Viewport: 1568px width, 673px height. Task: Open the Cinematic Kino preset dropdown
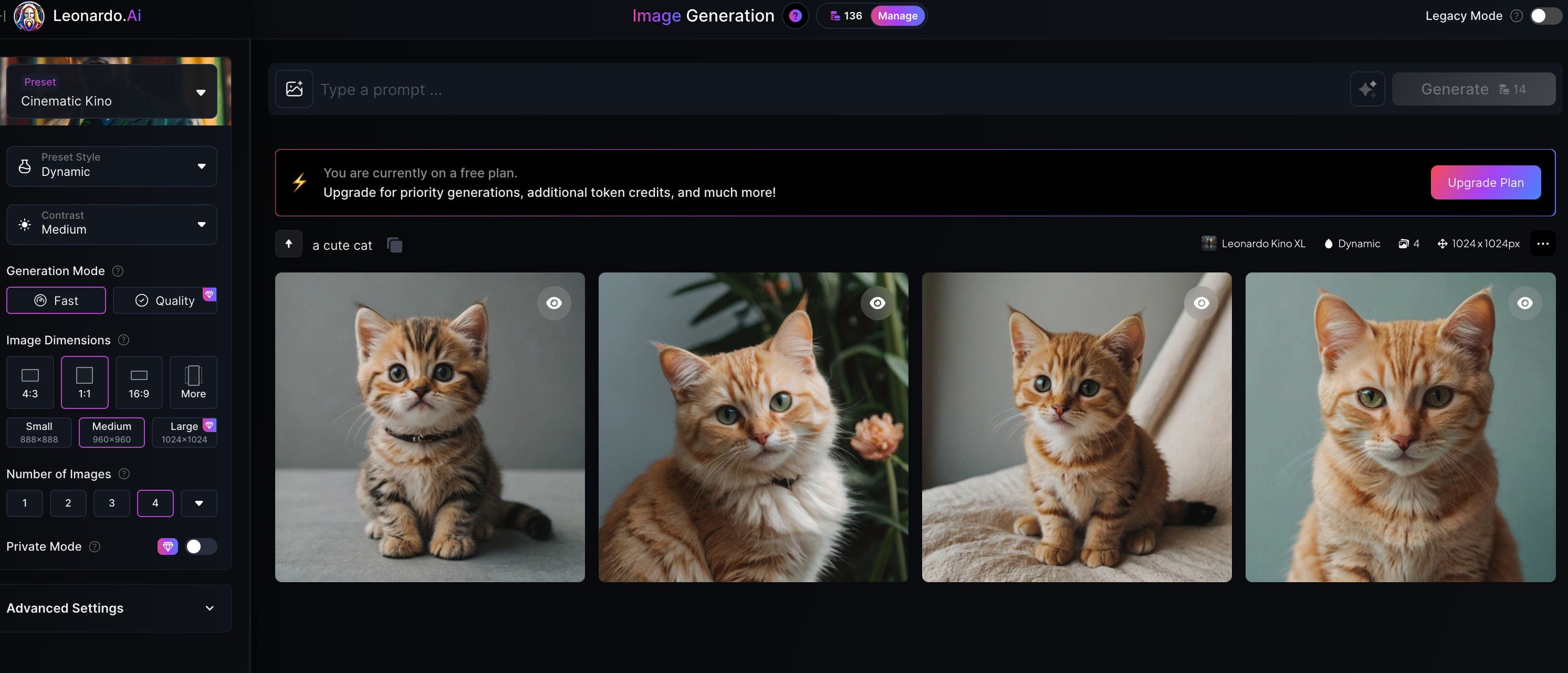click(112, 91)
